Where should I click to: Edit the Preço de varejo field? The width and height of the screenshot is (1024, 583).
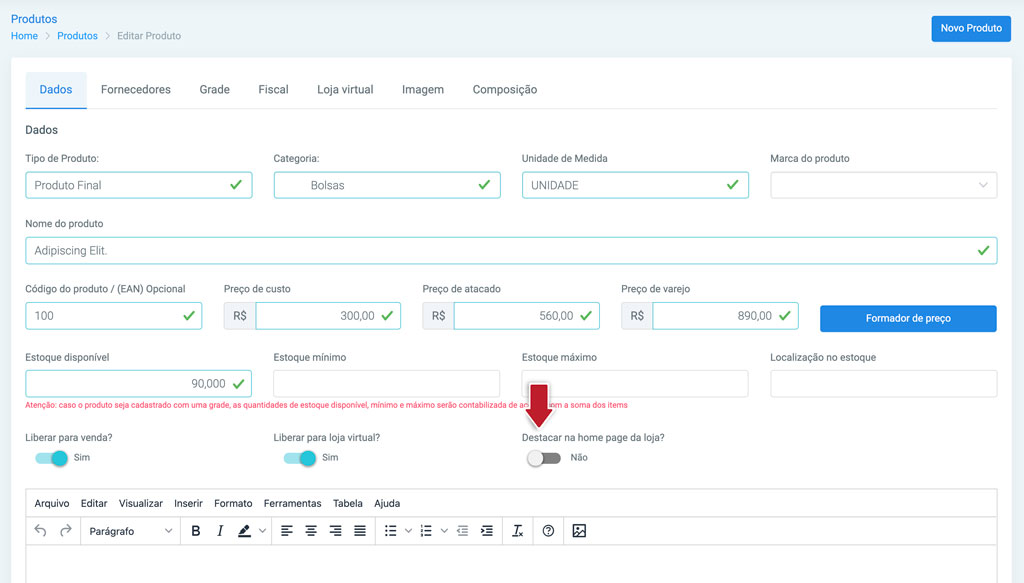tap(725, 316)
